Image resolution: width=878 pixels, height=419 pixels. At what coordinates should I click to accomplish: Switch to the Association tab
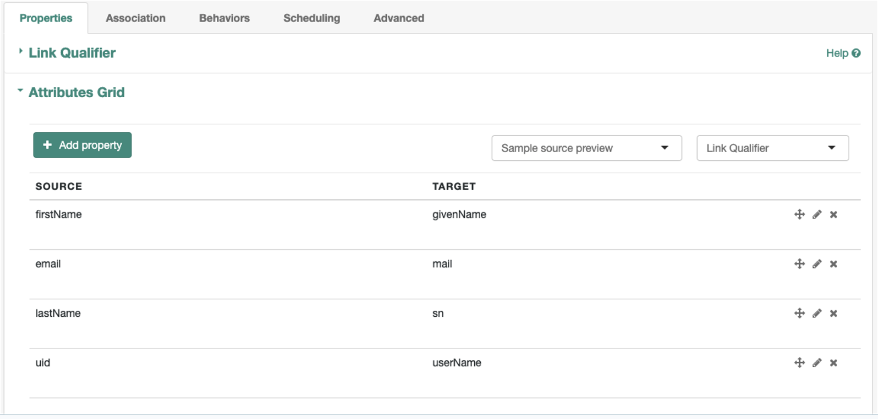pyautogui.click(x=136, y=18)
